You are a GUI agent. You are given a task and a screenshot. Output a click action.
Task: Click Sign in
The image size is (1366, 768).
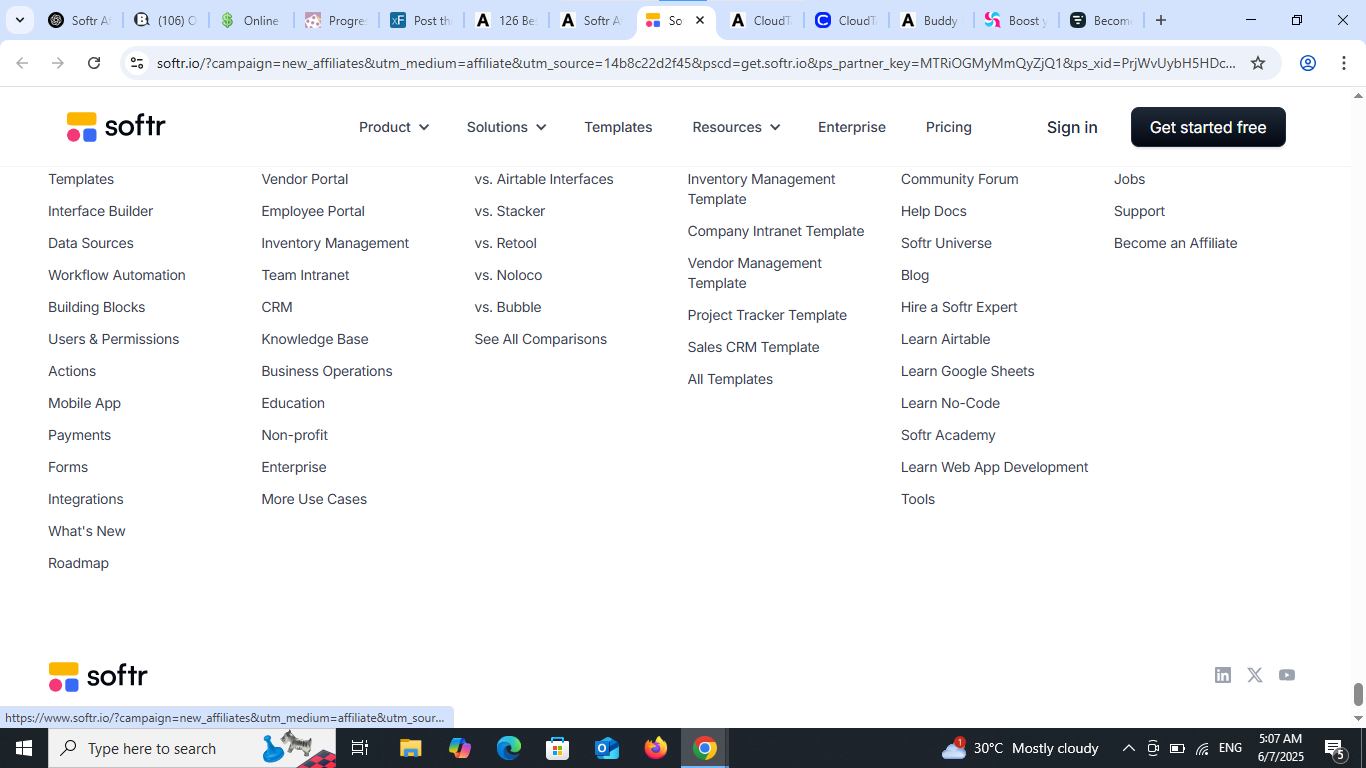click(1072, 127)
